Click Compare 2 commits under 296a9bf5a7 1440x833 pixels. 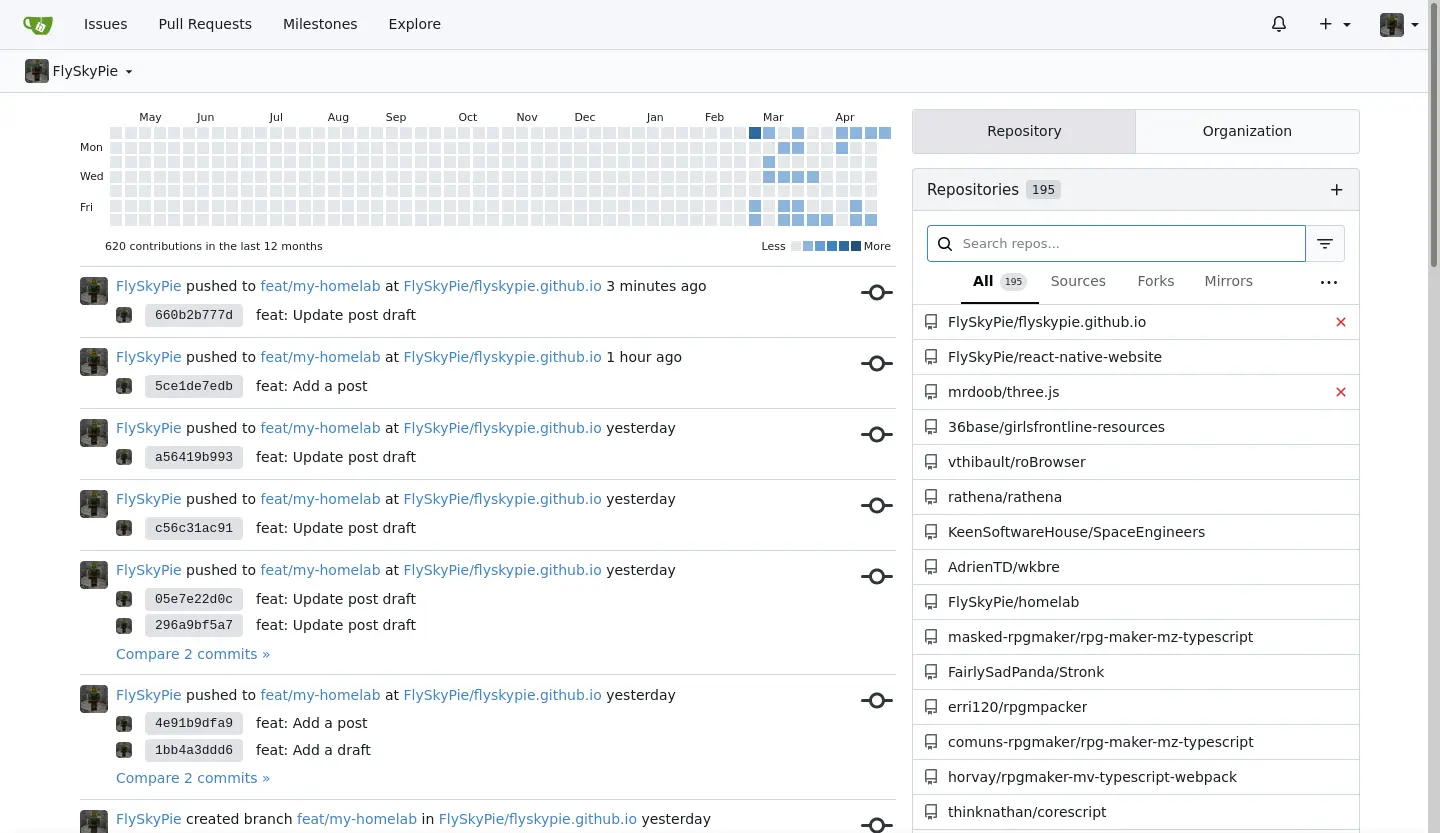[193, 654]
